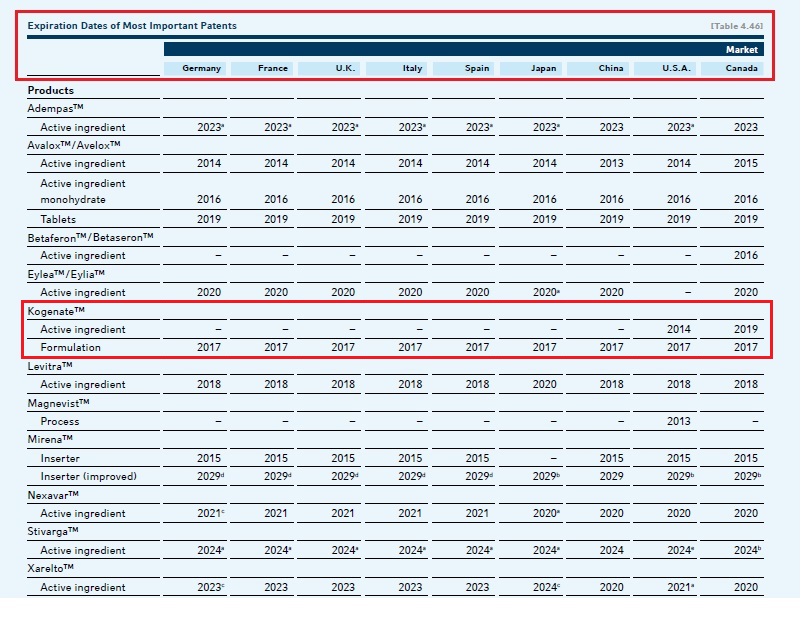The width and height of the screenshot is (802, 617).
Task: Select Nexavar Germany value 2021
Action: [x=209, y=513]
